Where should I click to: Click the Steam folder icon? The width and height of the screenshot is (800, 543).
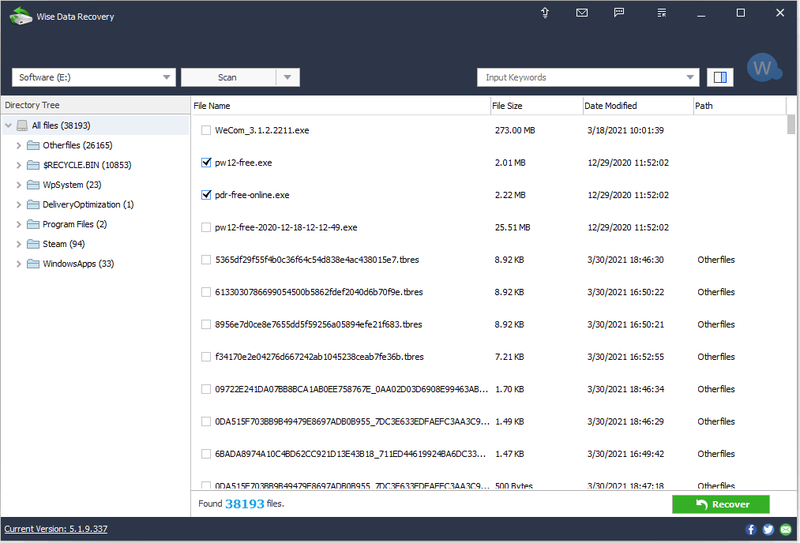pyautogui.click(x=33, y=244)
